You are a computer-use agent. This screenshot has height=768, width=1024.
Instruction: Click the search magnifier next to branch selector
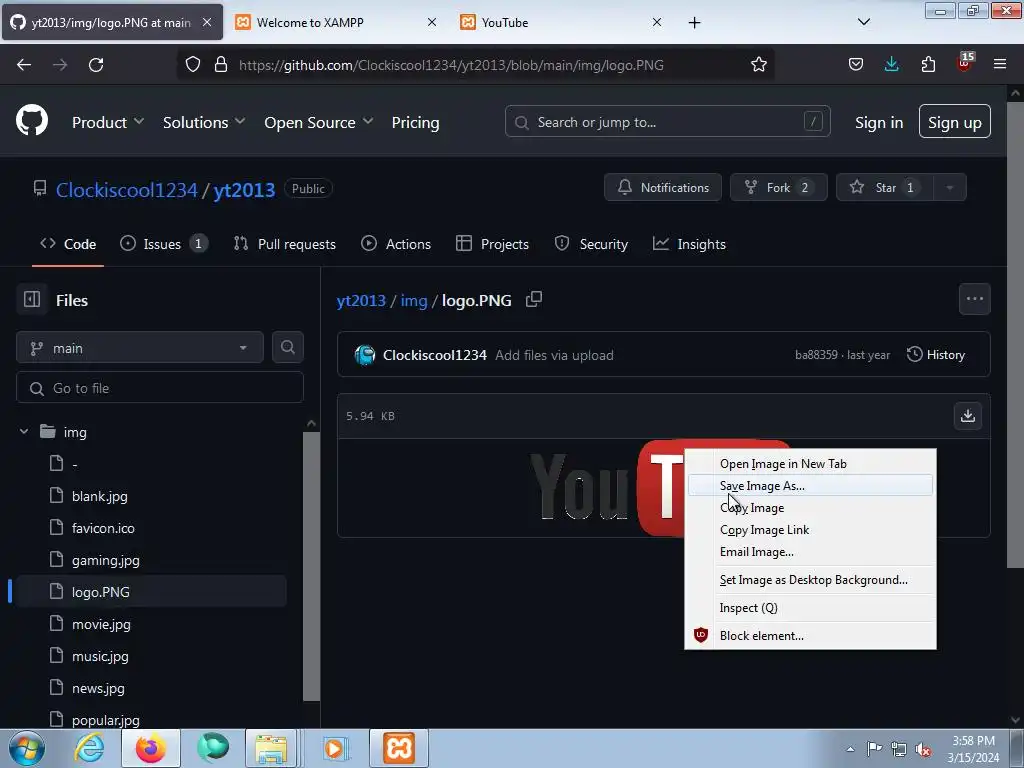tap(287, 347)
